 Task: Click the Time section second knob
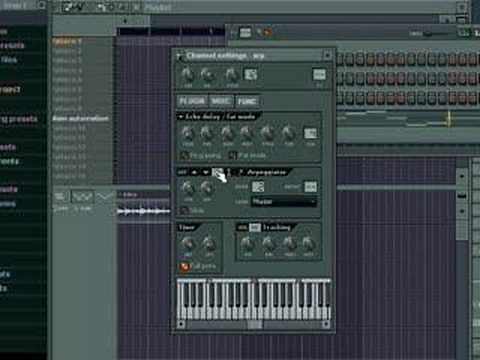point(209,244)
